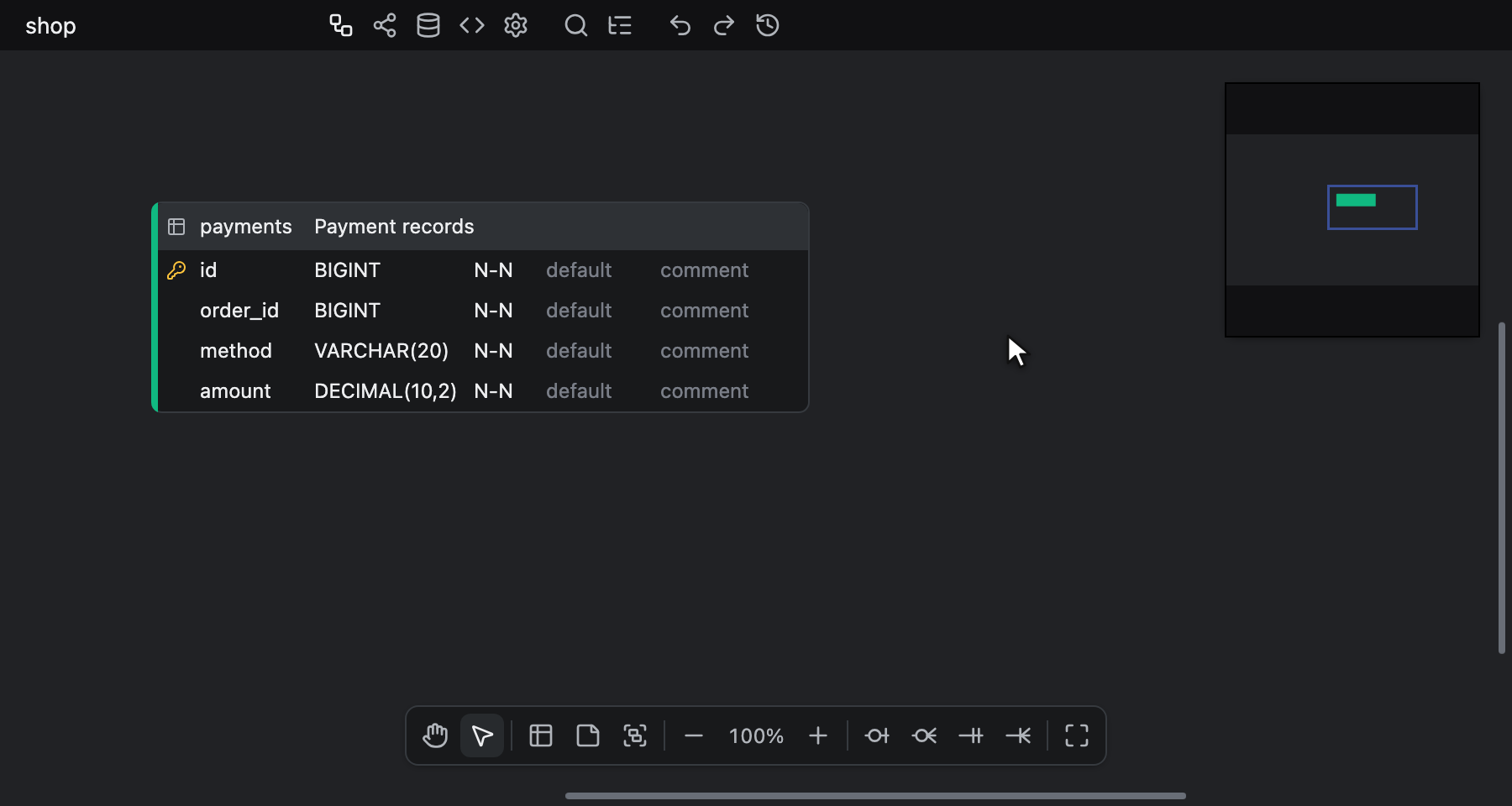Click the add new table icon

(x=541, y=735)
